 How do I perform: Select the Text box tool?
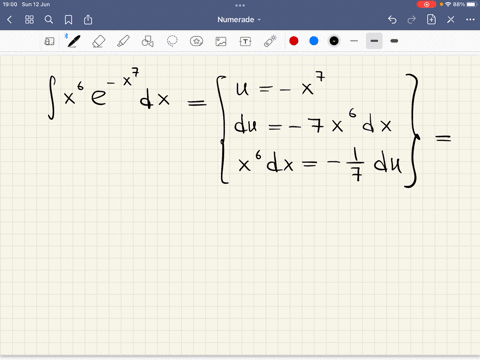click(245, 41)
